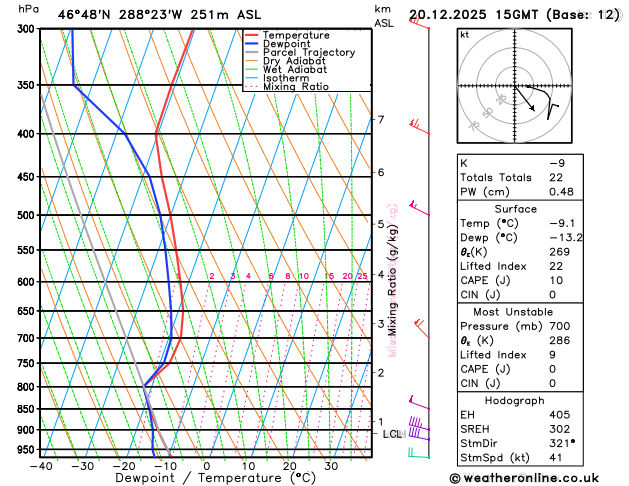The image size is (629, 486).
Task: Click the surface Lifted Index value 22
Action: click(556, 266)
